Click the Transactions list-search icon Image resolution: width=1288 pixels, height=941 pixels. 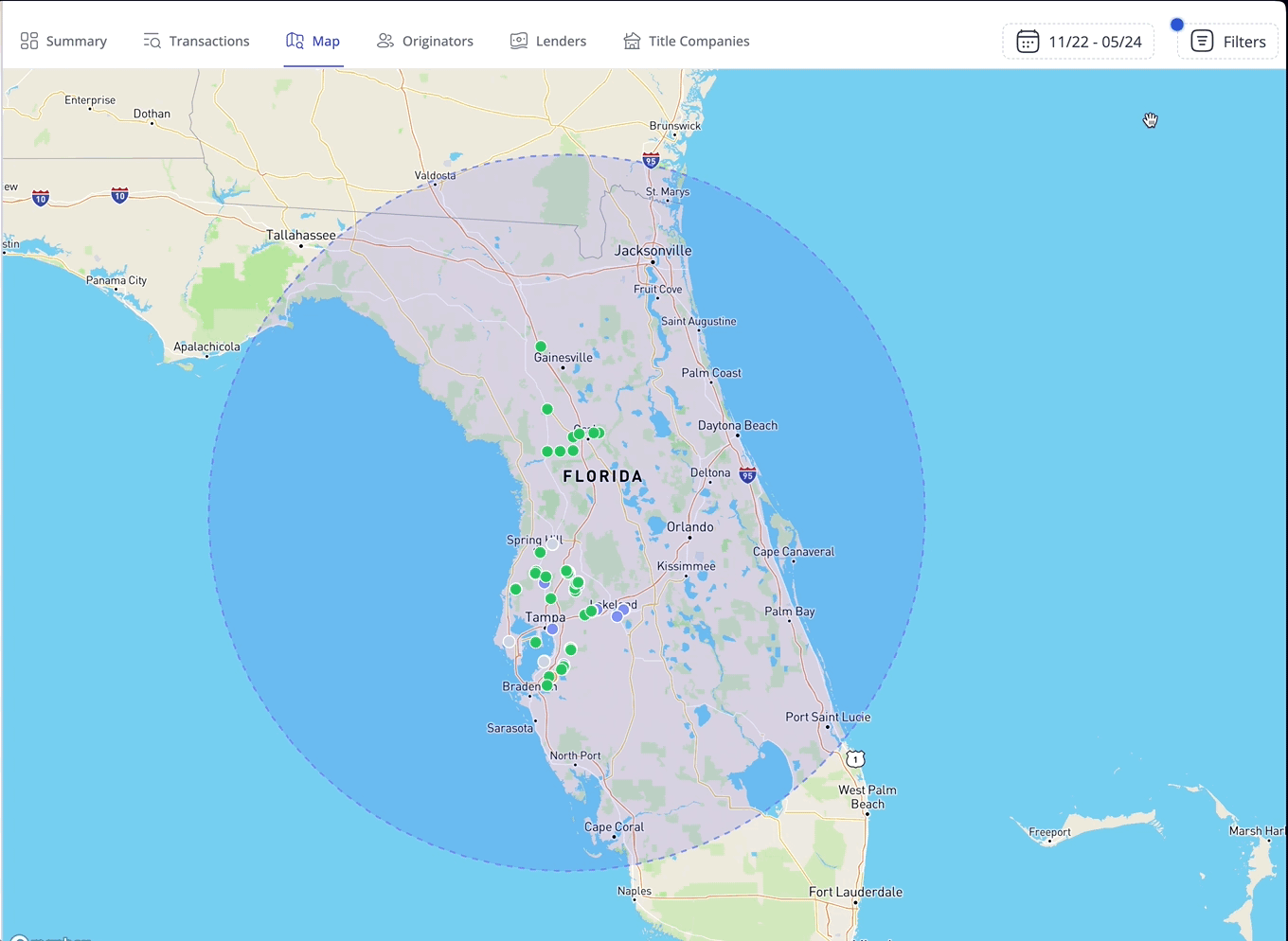(x=152, y=41)
